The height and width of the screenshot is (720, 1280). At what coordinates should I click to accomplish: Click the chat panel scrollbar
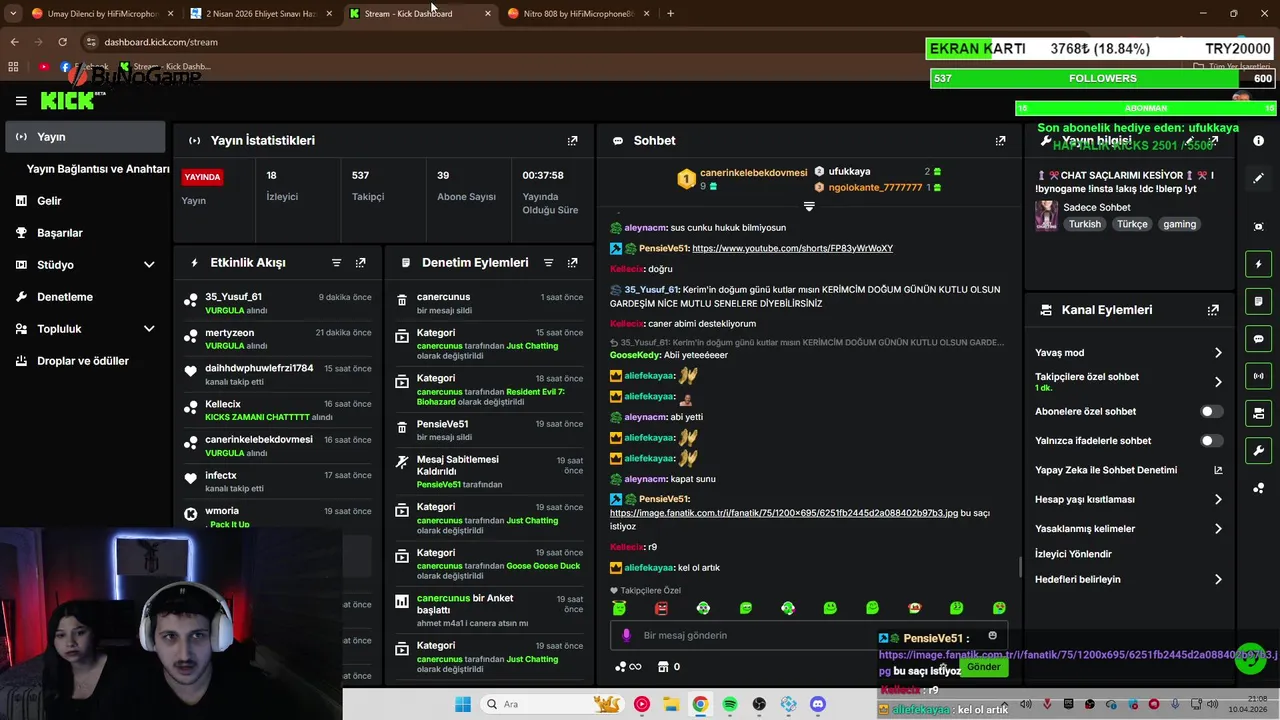point(1020,567)
